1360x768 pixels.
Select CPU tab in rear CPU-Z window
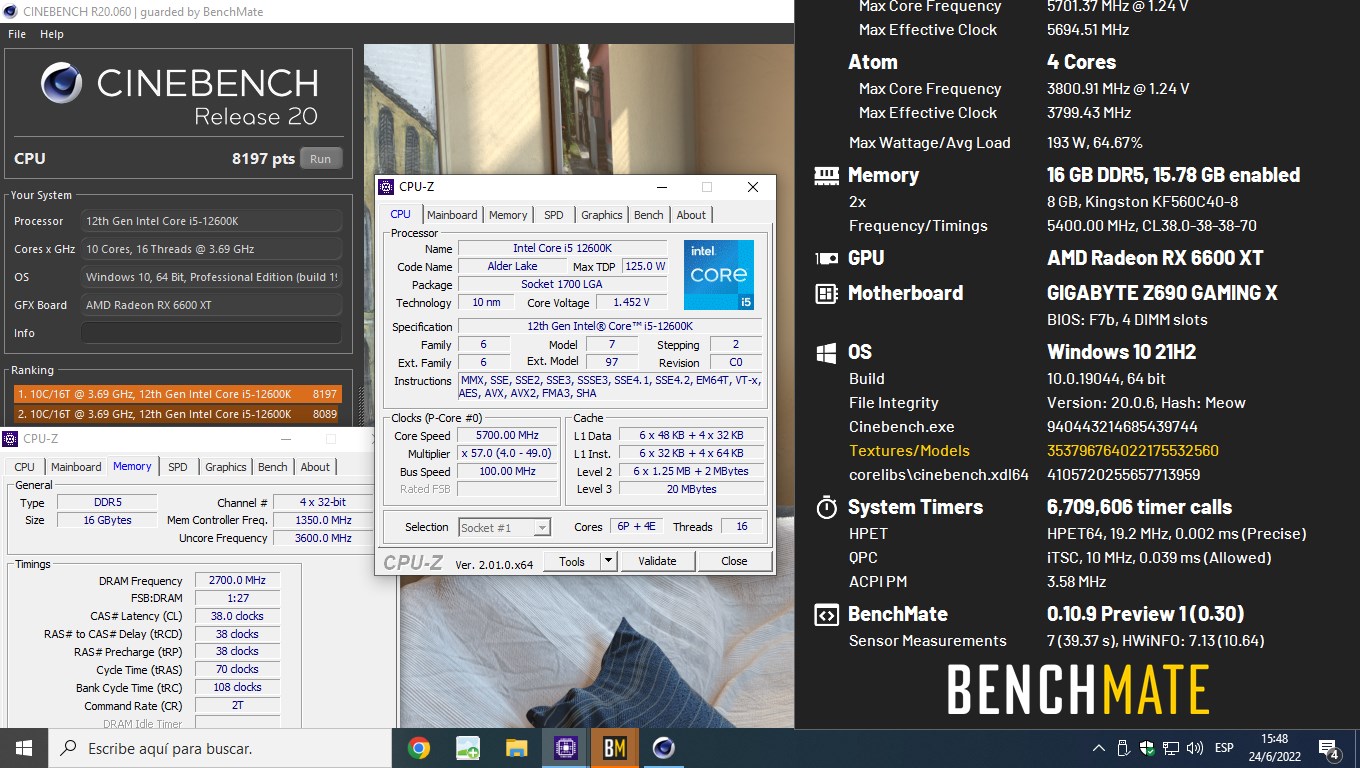tap(25, 467)
